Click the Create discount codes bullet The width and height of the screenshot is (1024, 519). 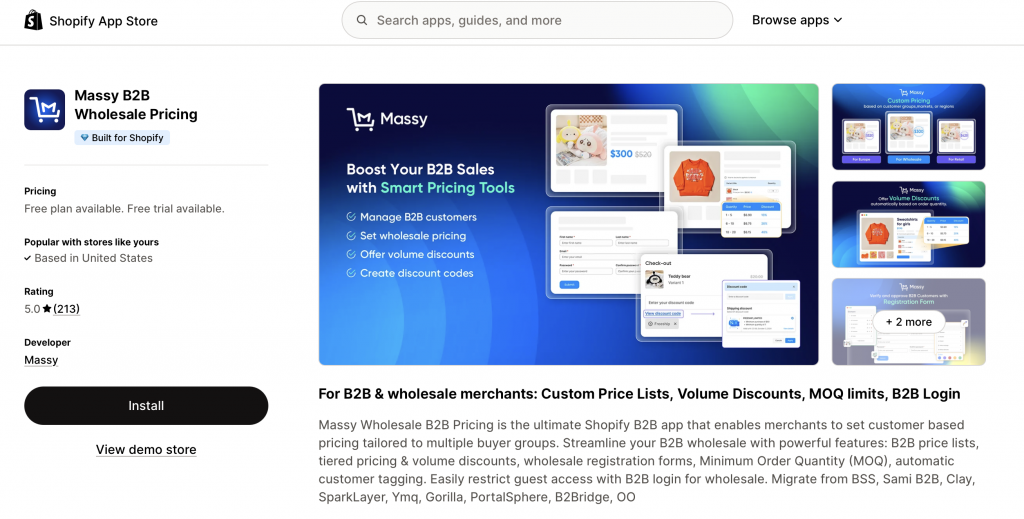tap(416, 273)
